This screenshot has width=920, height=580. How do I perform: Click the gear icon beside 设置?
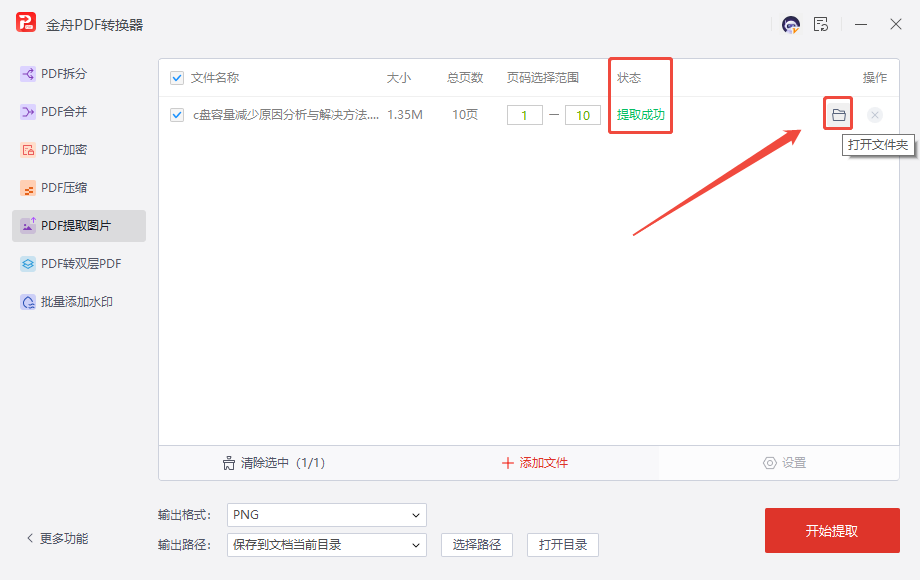(x=769, y=463)
